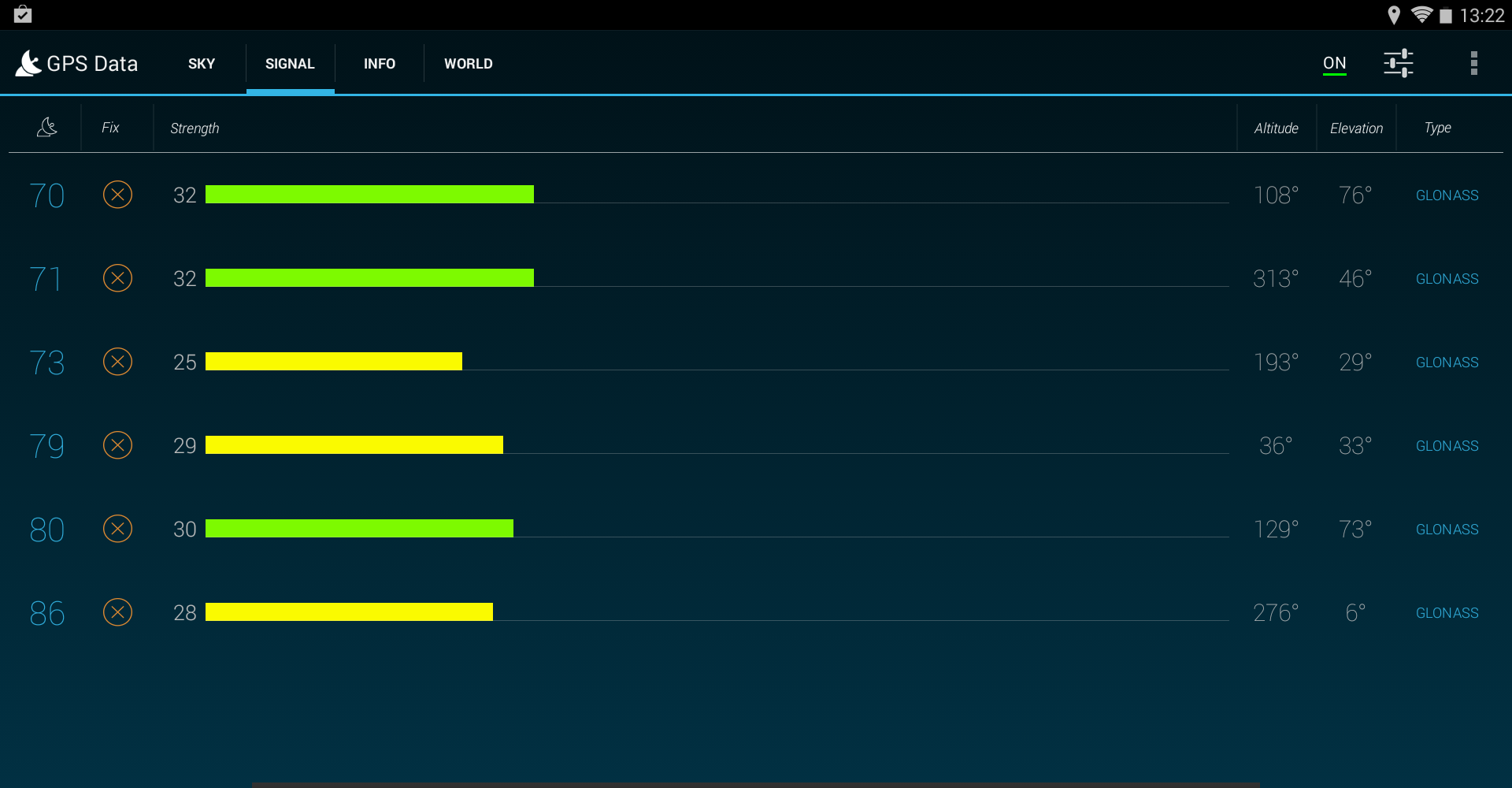Select satellite number 80
Screen dimensions: 1512x788
point(46,530)
